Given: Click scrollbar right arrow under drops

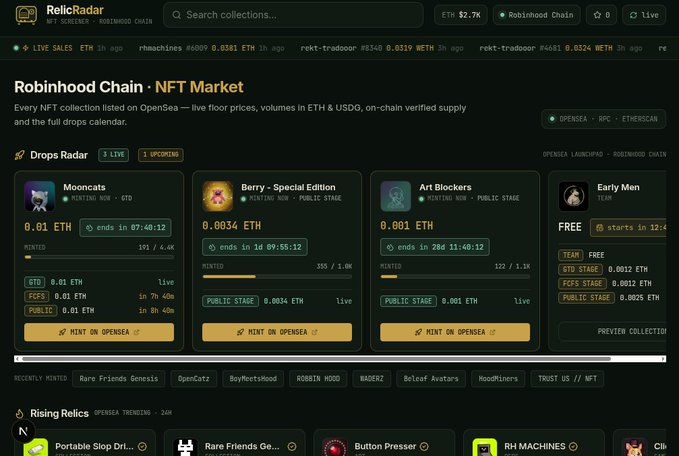Looking at the screenshot, I should click(663, 359).
